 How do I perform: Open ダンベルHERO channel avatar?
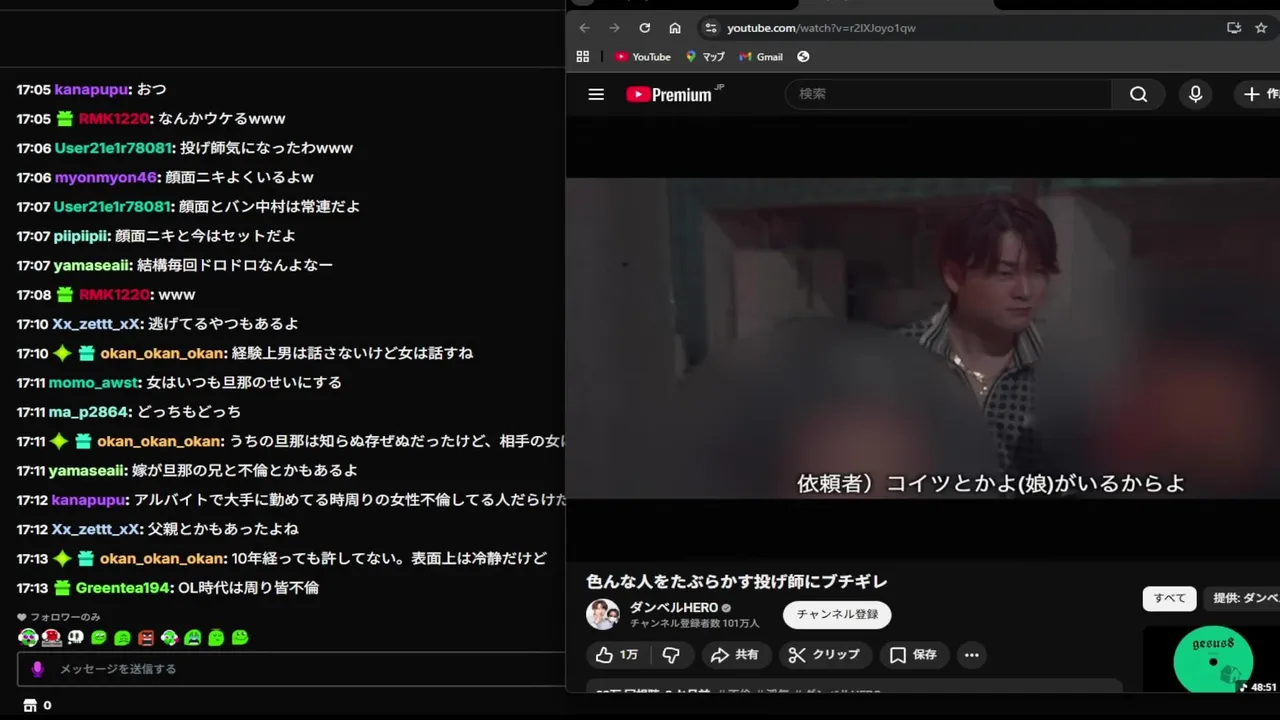coord(603,614)
